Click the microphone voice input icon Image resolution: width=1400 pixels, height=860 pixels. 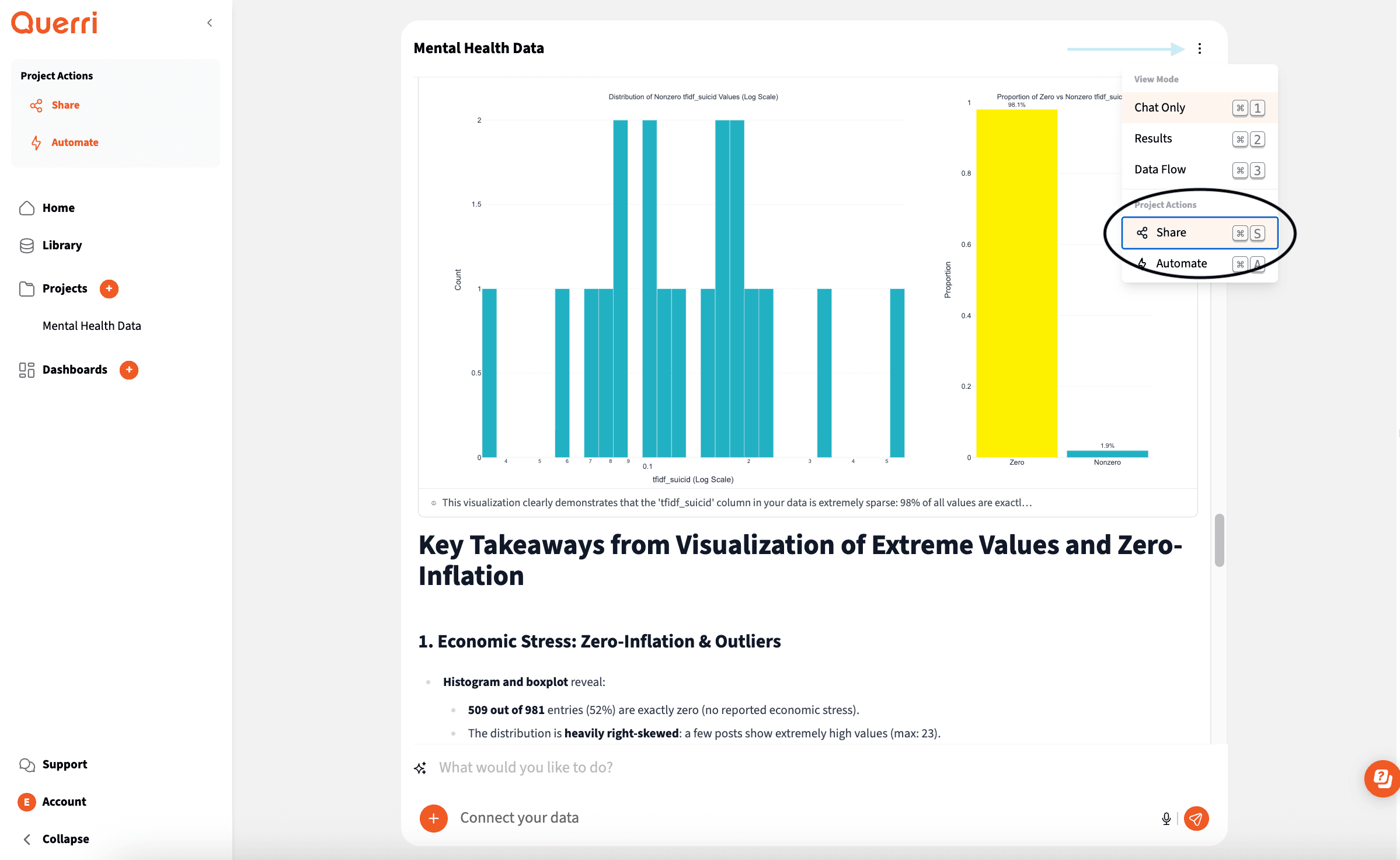tap(1166, 818)
